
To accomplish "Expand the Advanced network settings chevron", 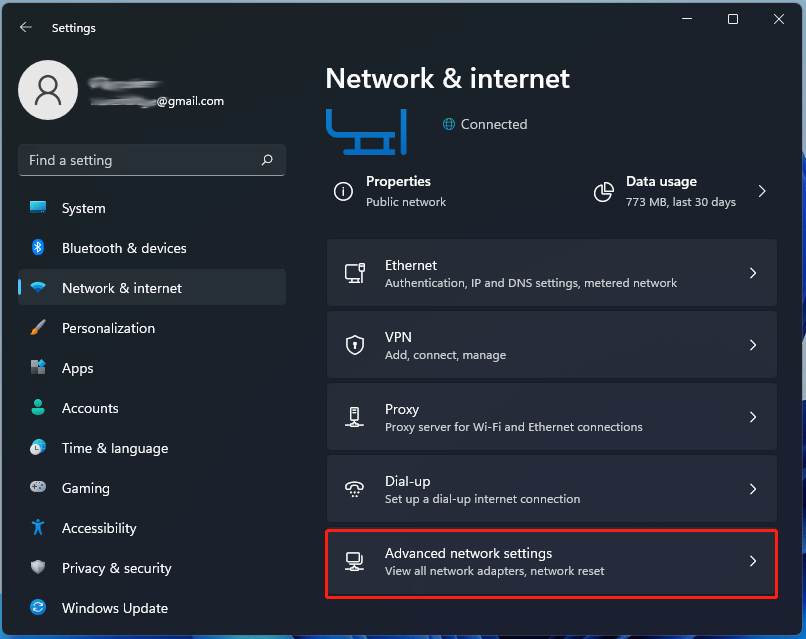I will 753,561.
